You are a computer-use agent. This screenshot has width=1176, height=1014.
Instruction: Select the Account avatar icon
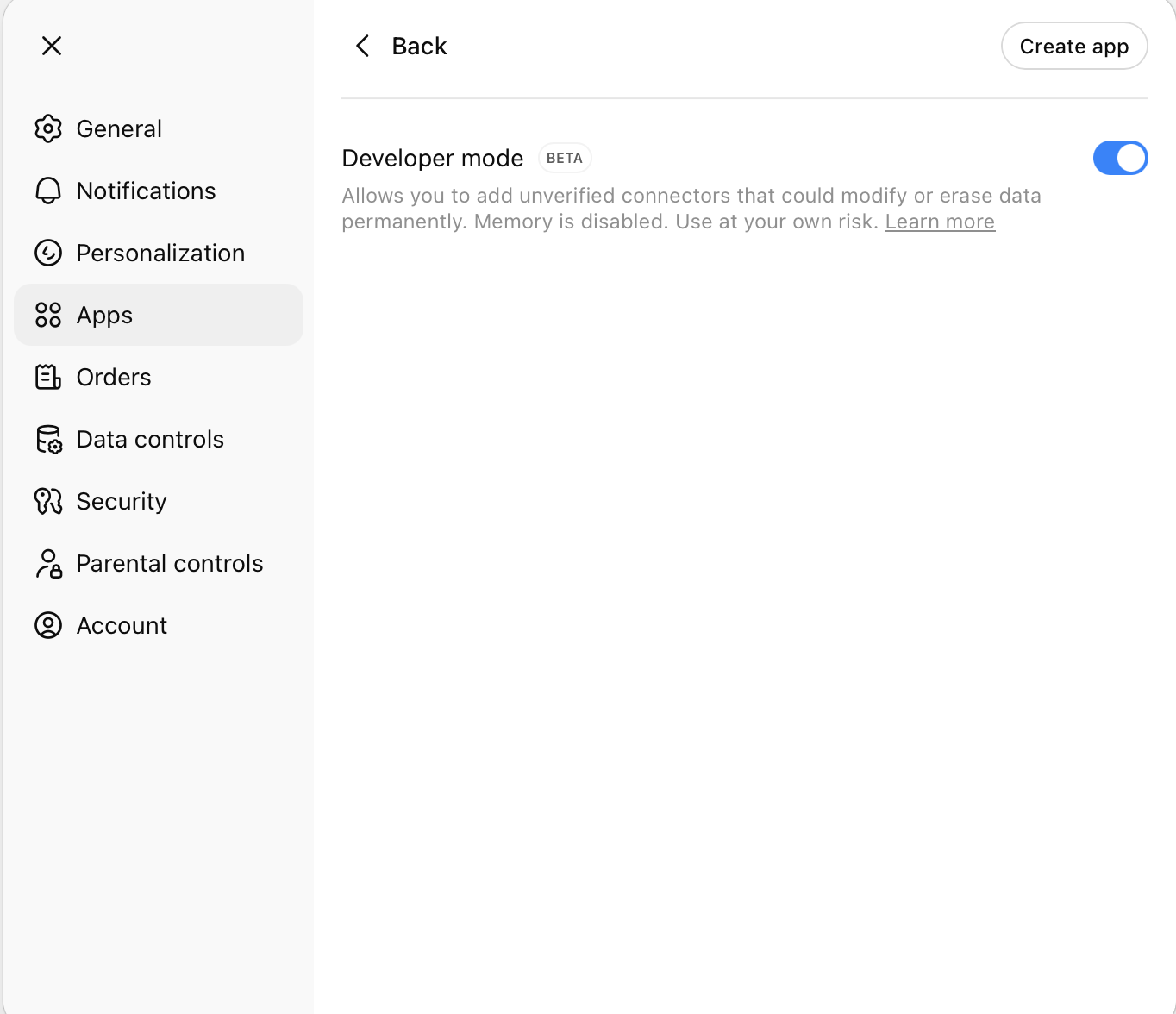(48, 625)
